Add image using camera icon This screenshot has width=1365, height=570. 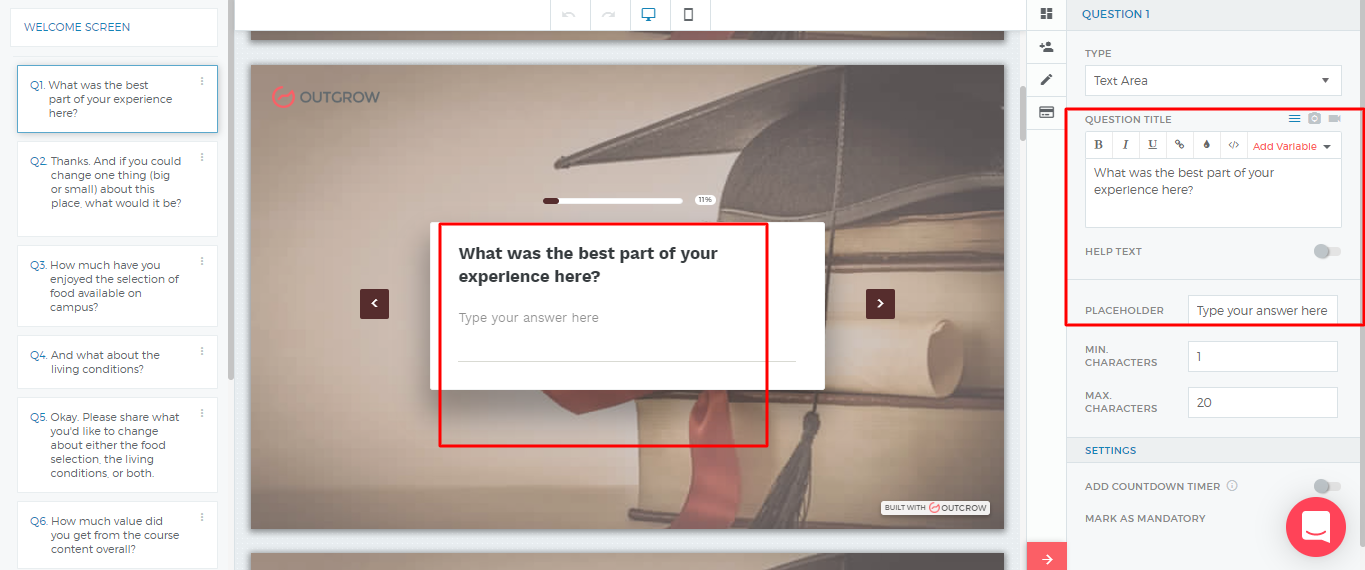point(1314,119)
